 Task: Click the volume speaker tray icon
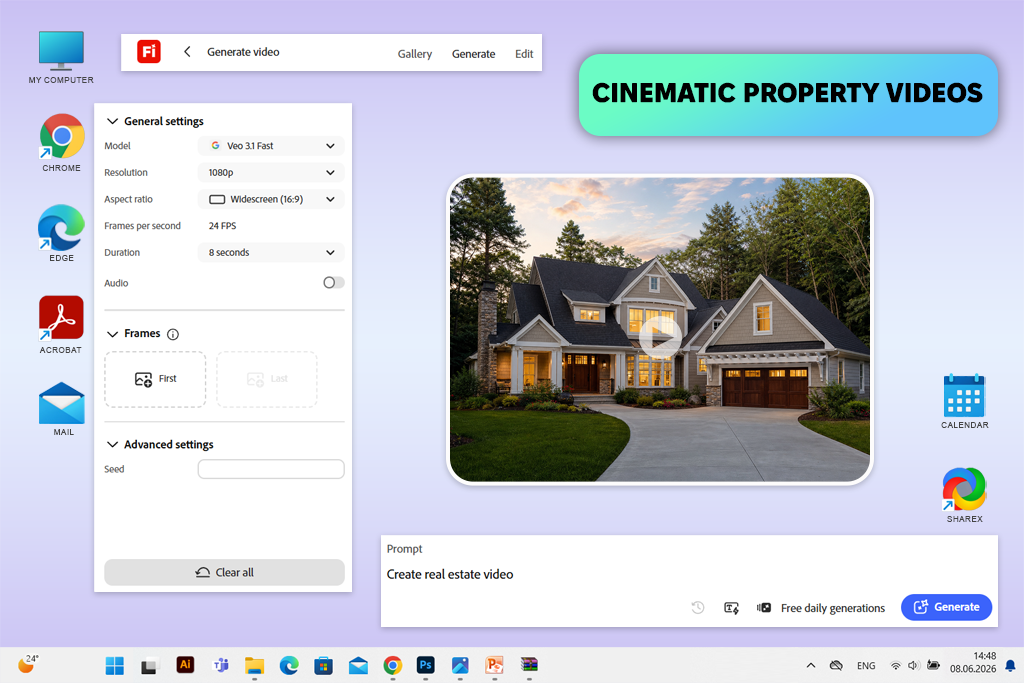(x=914, y=665)
